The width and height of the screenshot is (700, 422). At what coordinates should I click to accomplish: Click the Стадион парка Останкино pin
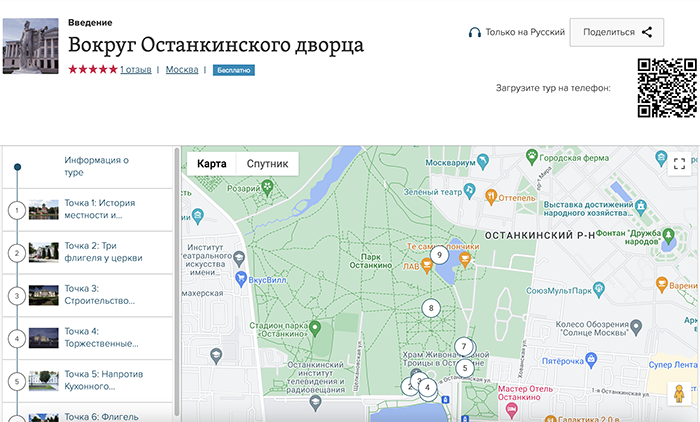(x=315, y=328)
